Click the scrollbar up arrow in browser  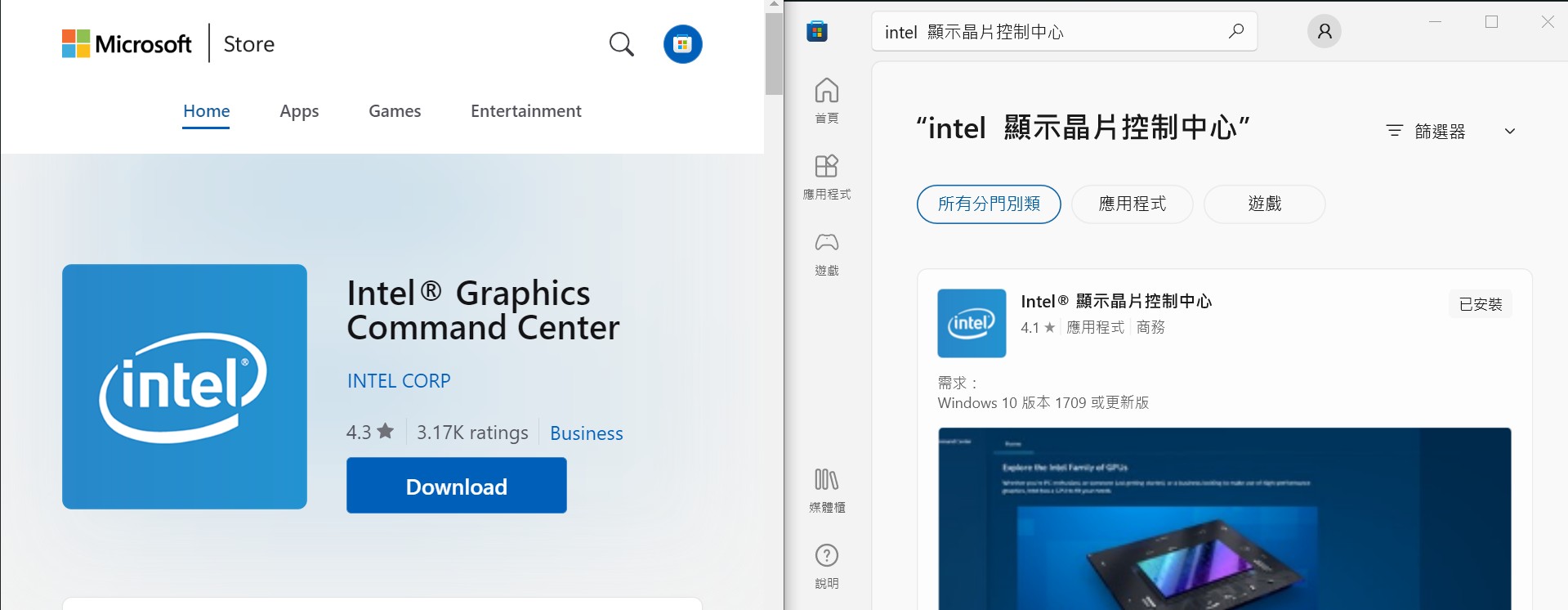(x=774, y=4)
